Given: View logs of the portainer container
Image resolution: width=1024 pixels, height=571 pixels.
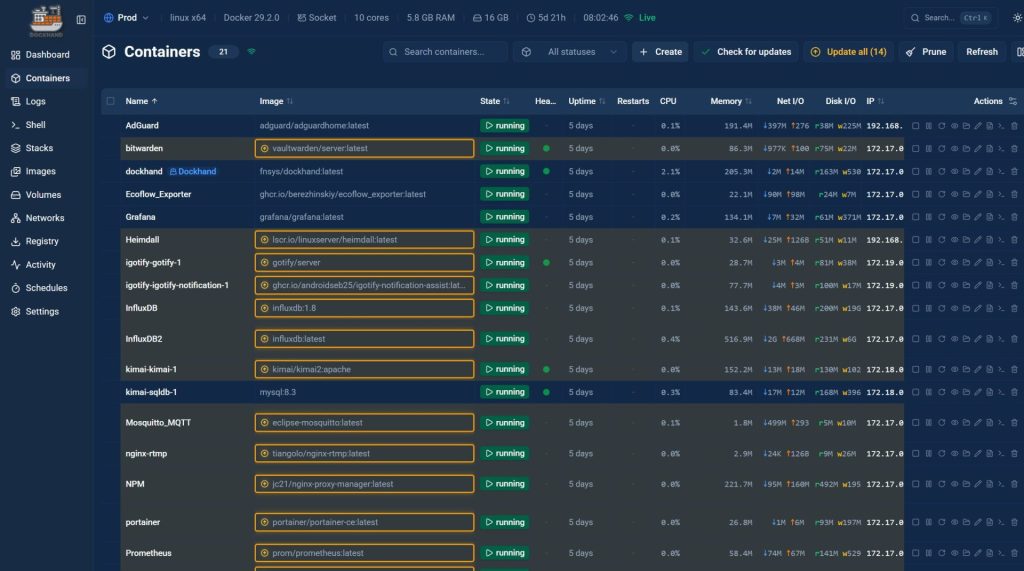Looking at the screenshot, I should tap(989, 522).
